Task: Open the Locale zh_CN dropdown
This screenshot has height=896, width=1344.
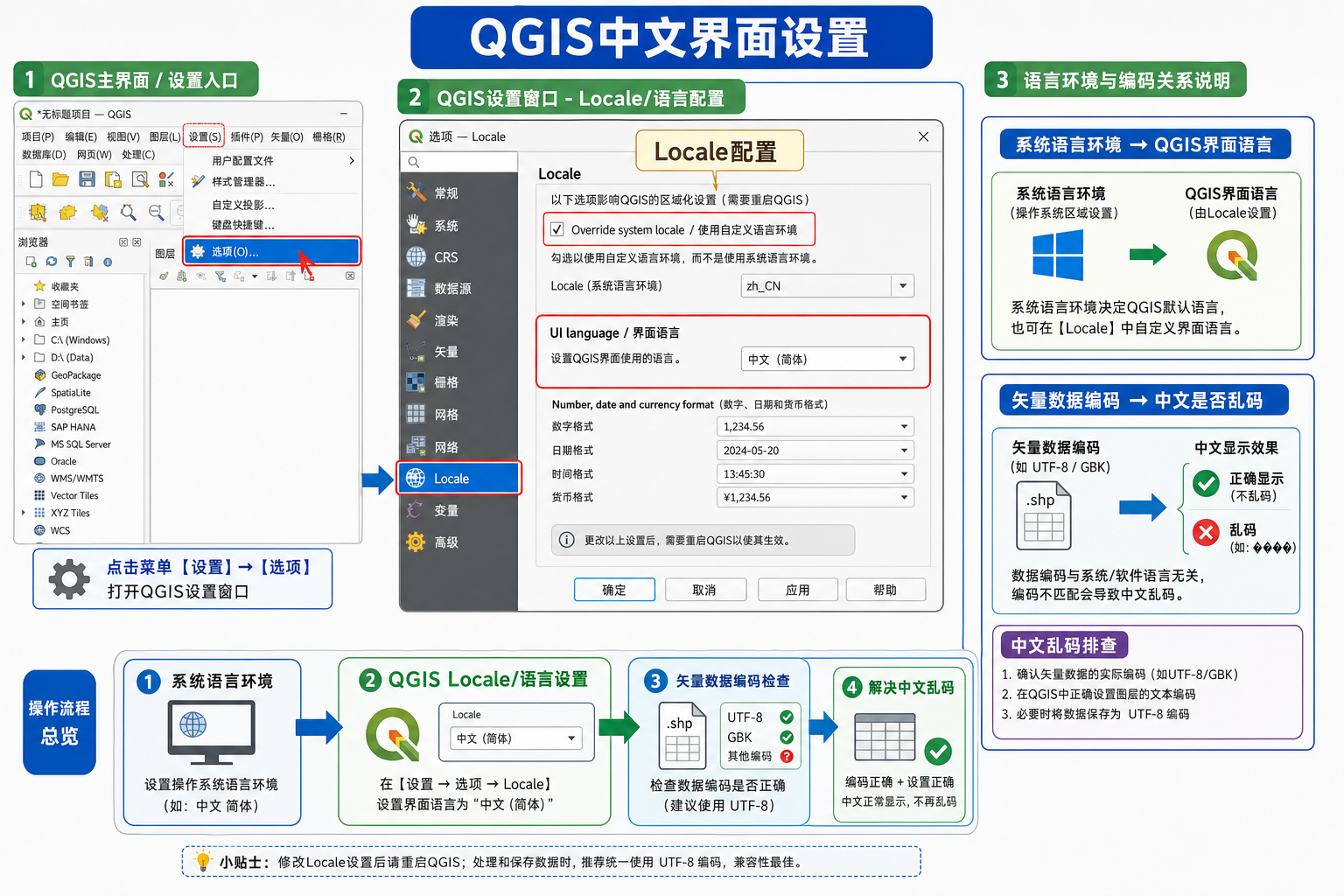Action: coord(828,286)
